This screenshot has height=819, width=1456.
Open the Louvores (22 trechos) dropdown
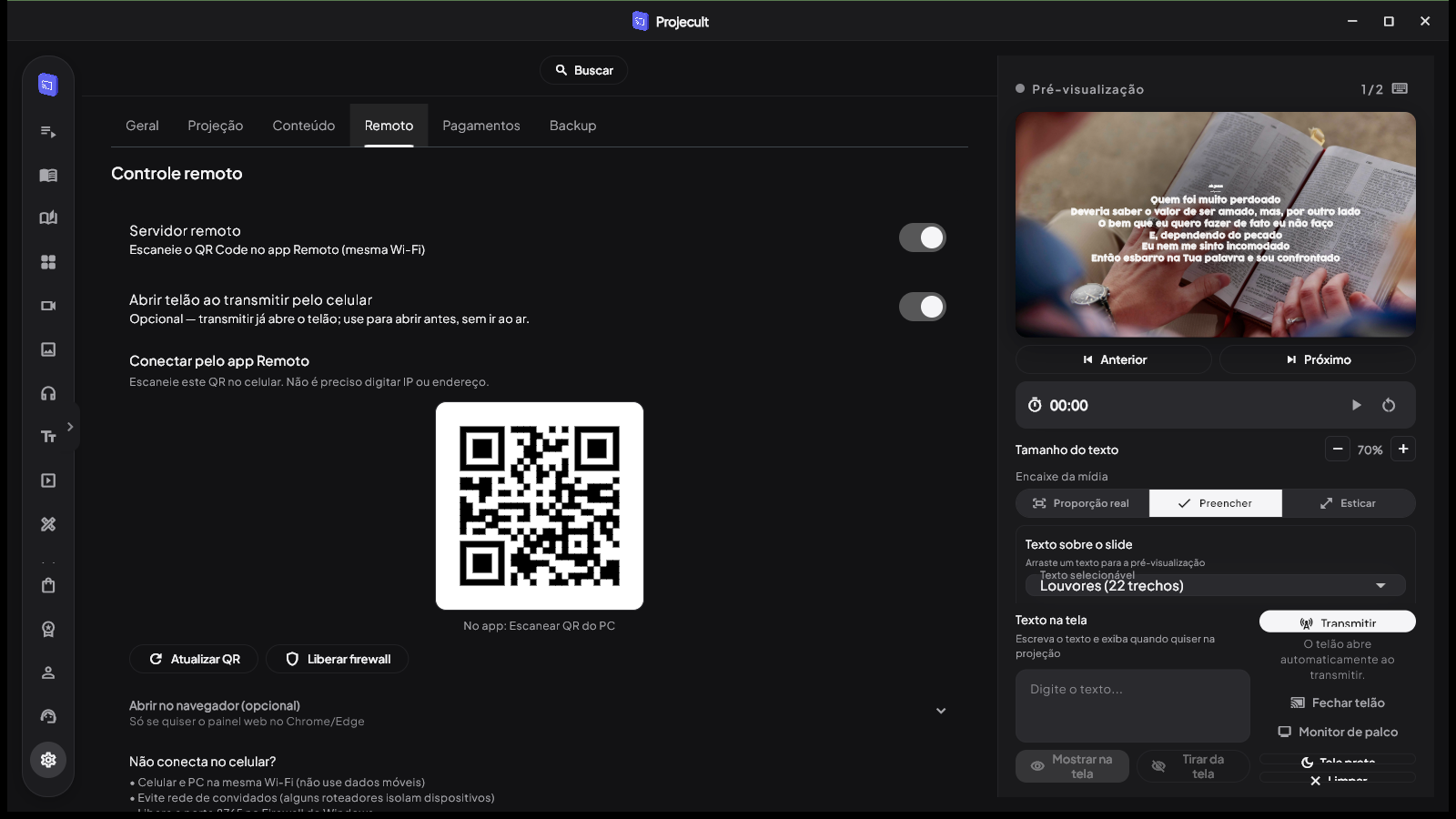click(1216, 585)
